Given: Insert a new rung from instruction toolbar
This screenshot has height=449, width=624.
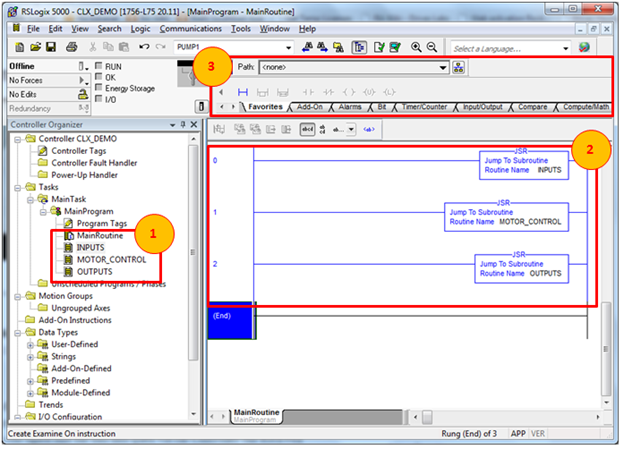Looking at the screenshot, I should (242, 90).
